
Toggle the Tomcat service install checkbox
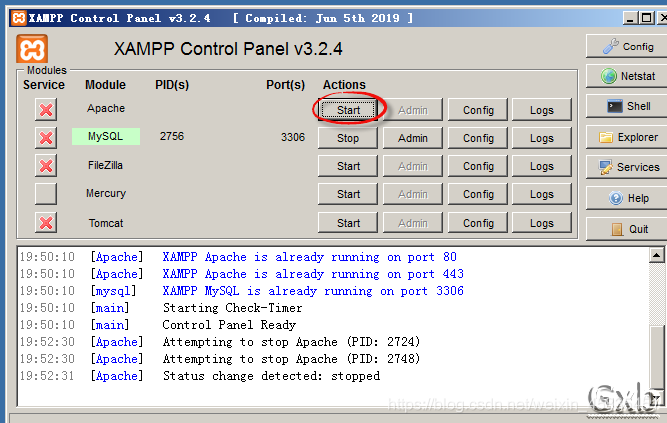pos(46,223)
